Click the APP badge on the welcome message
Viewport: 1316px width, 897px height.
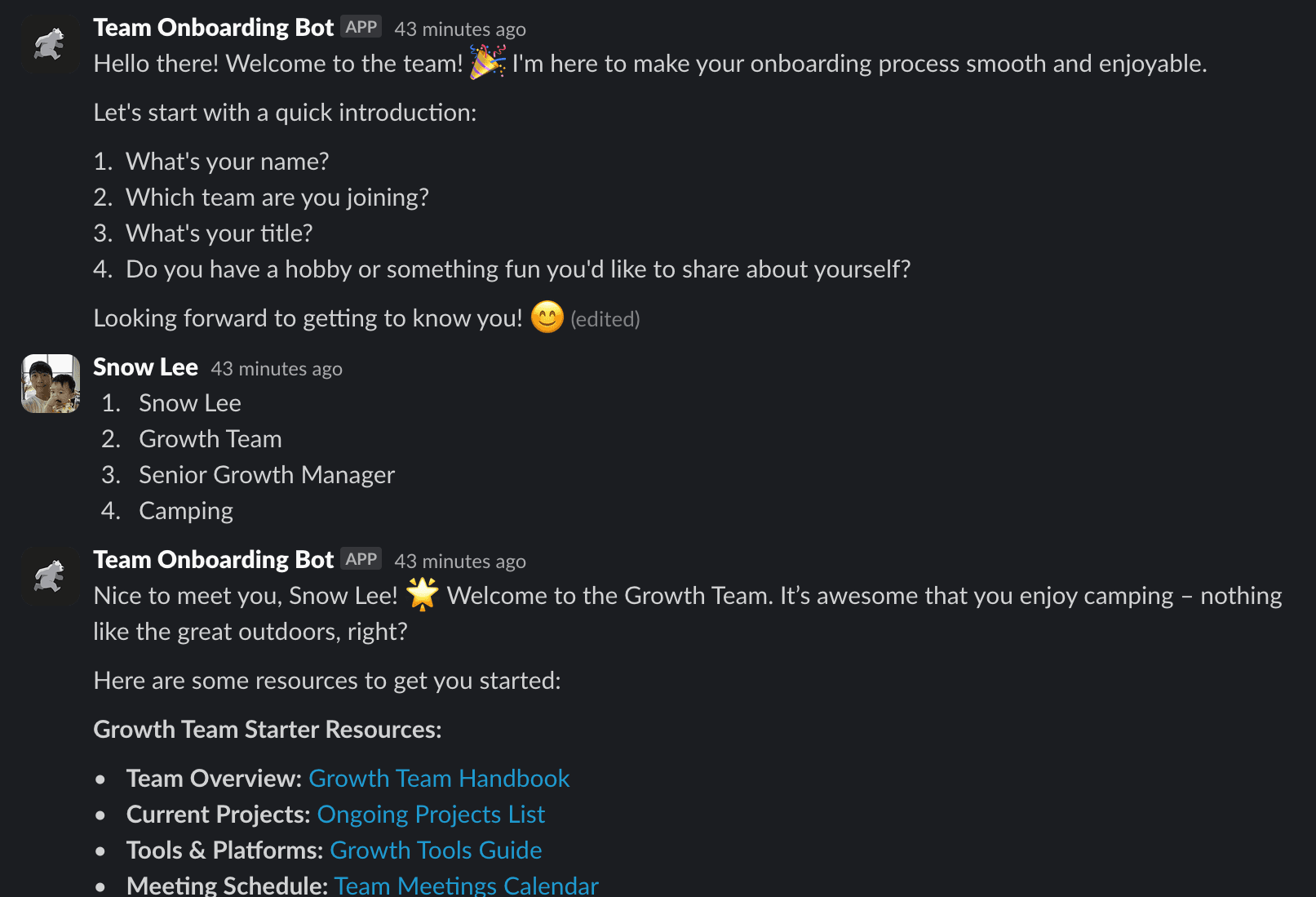361,27
